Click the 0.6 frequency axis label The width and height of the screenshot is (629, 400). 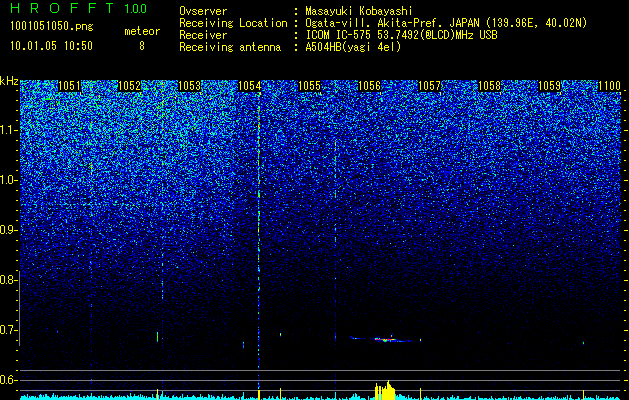click(8, 380)
